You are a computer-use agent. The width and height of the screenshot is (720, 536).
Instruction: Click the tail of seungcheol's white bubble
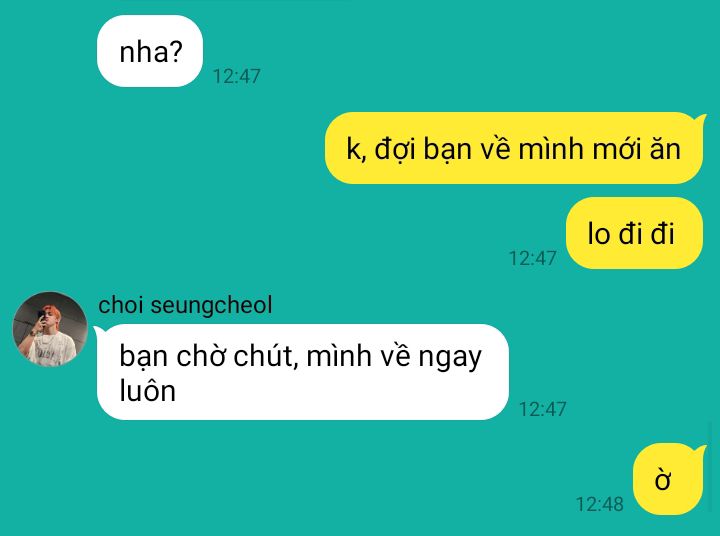pos(98,332)
